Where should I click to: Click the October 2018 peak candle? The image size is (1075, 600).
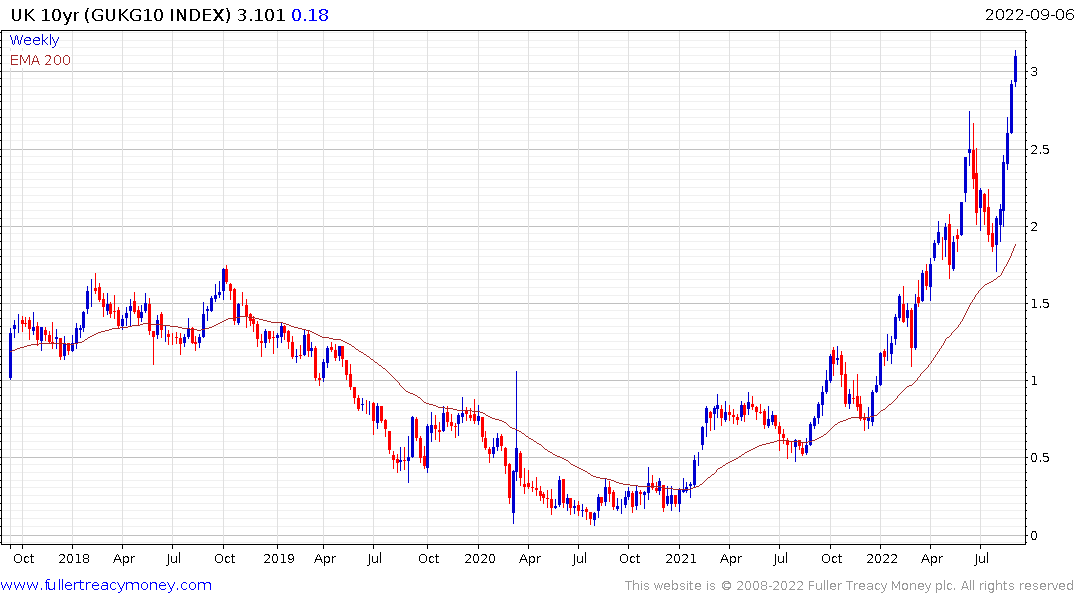point(224,276)
